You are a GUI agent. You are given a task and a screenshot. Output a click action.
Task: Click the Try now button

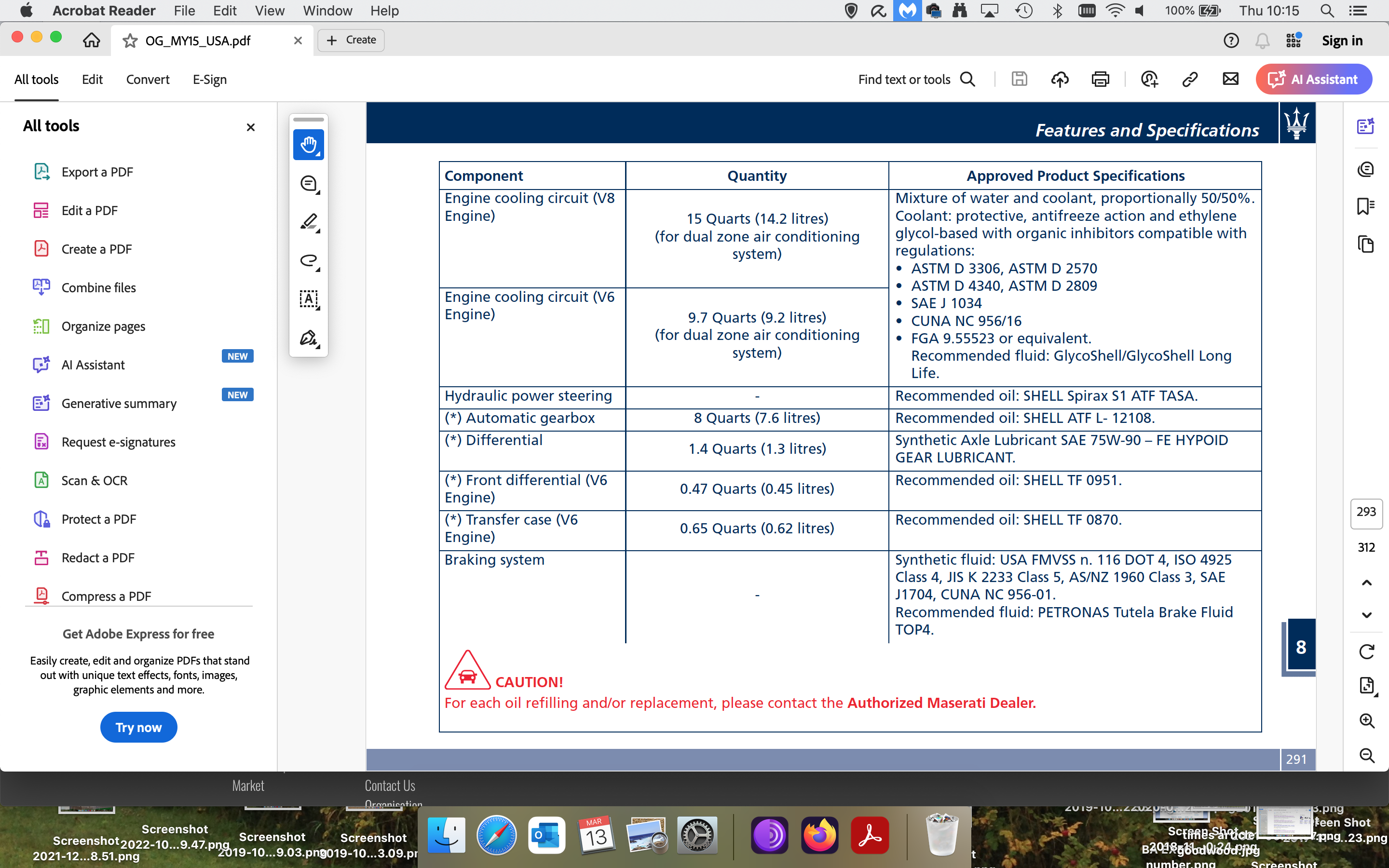pyautogui.click(x=138, y=727)
